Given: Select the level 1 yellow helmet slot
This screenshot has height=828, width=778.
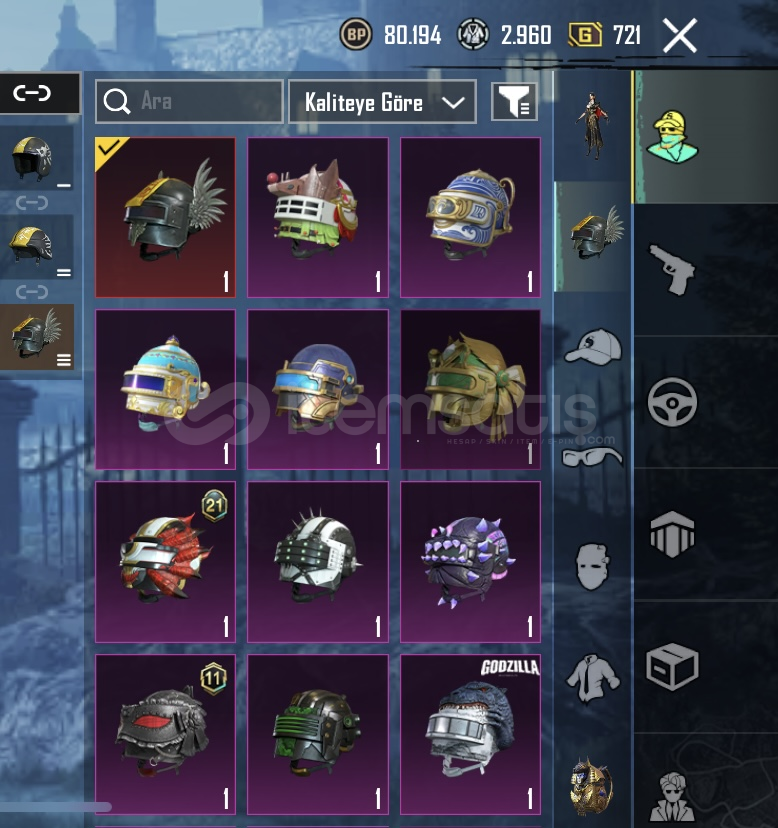Looking at the screenshot, I should (36, 158).
